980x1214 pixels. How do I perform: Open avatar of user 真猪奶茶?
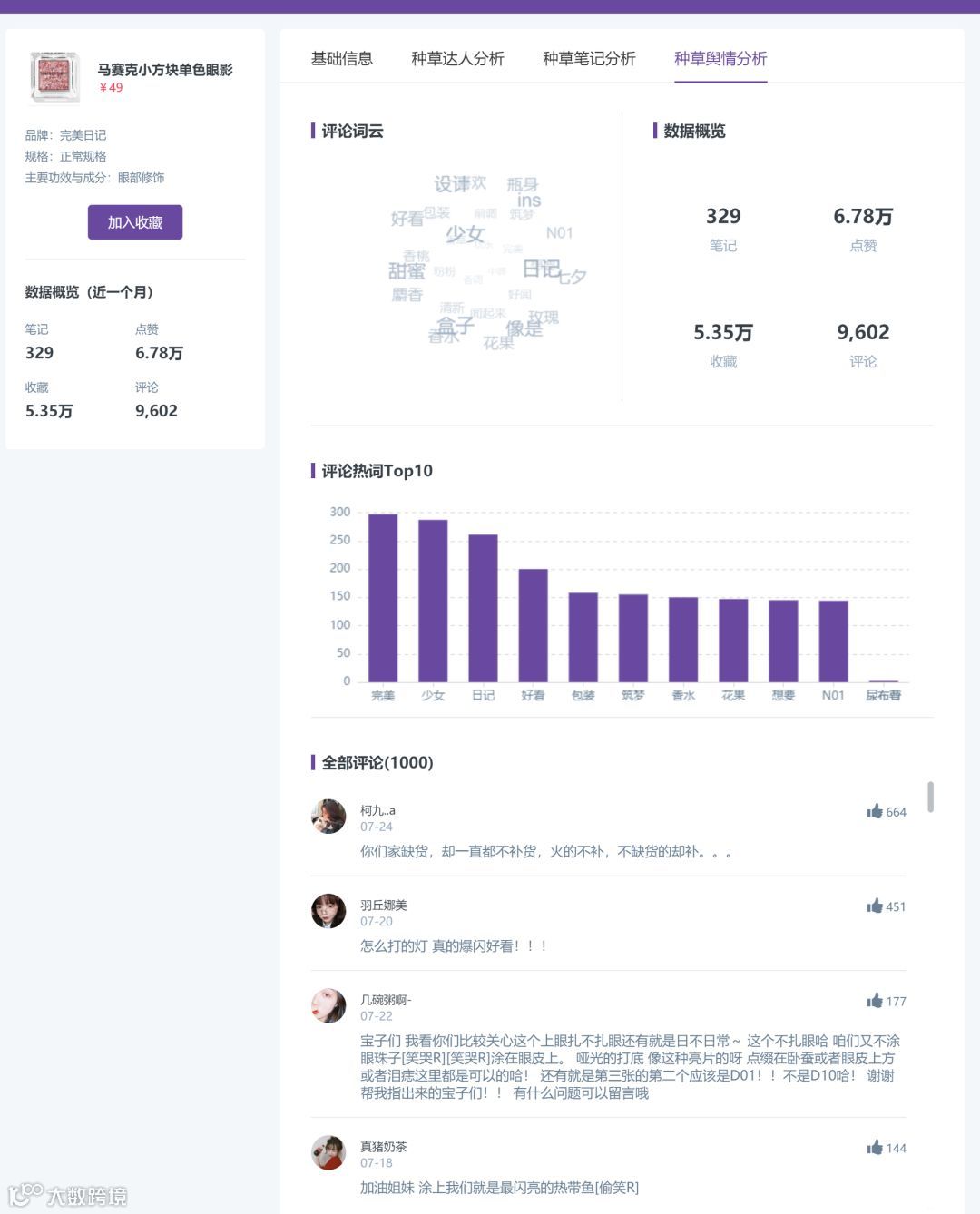click(328, 1152)
